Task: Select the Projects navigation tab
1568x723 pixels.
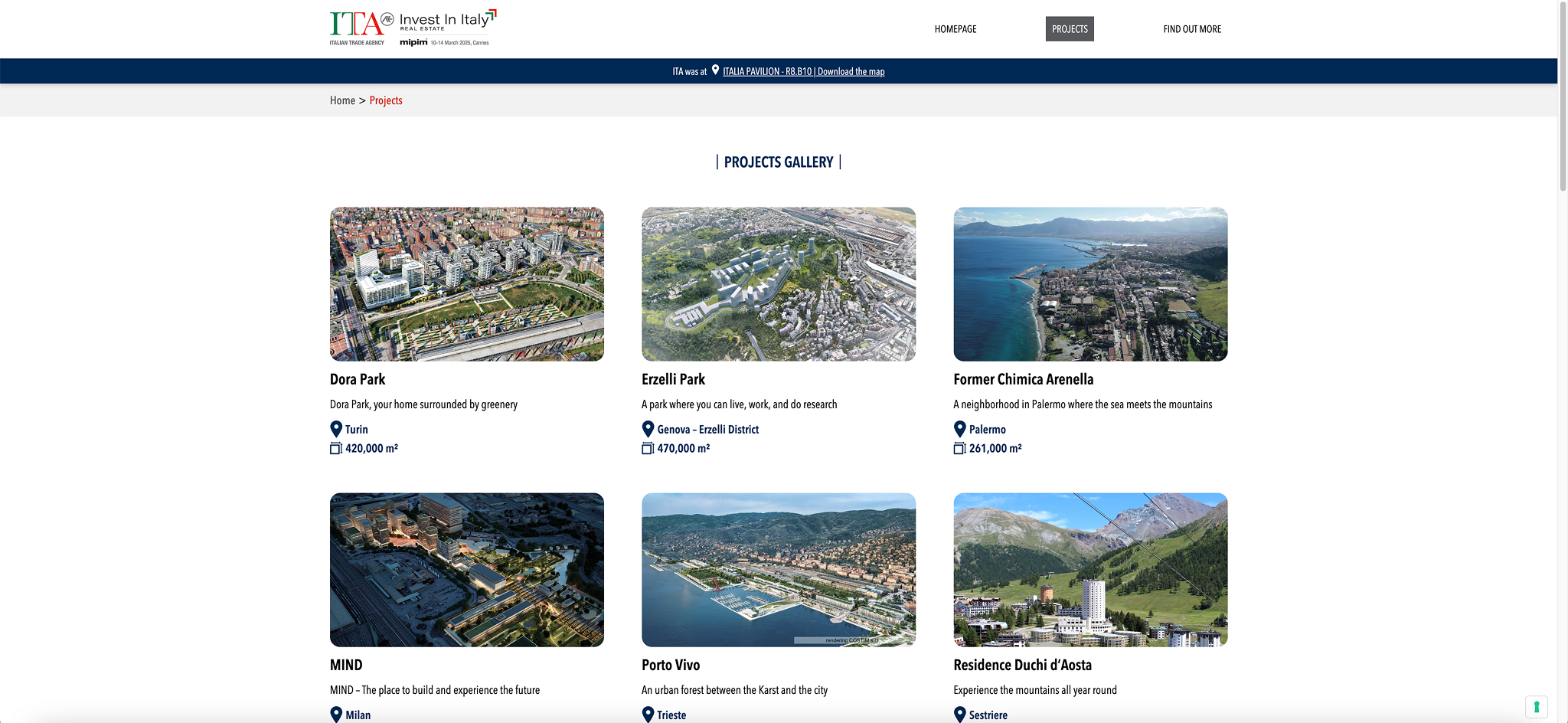Action: [x=1069, y=29]
